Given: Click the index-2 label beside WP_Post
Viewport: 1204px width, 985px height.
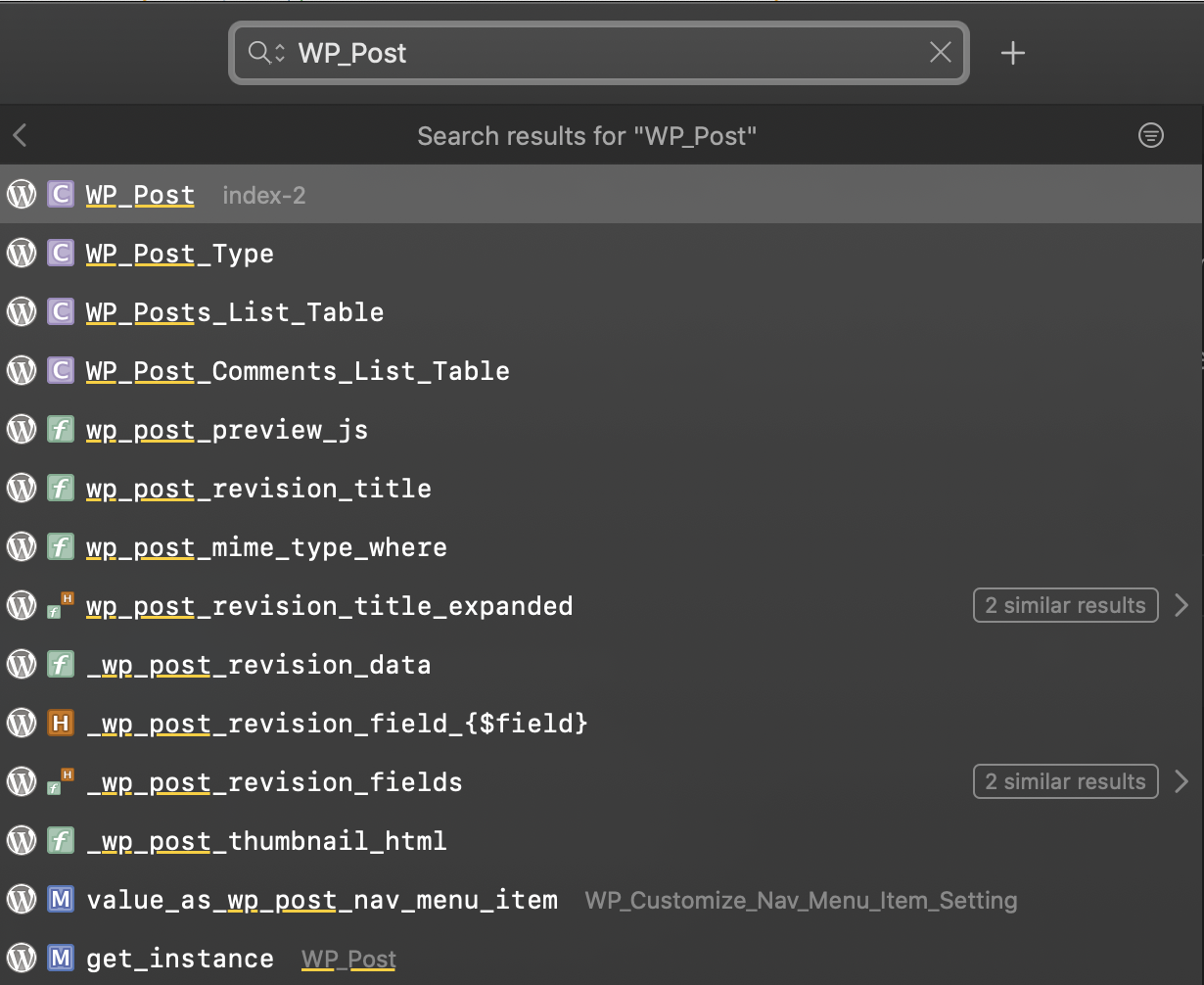Looking at the screenshot, I should (x=264, y=195).
